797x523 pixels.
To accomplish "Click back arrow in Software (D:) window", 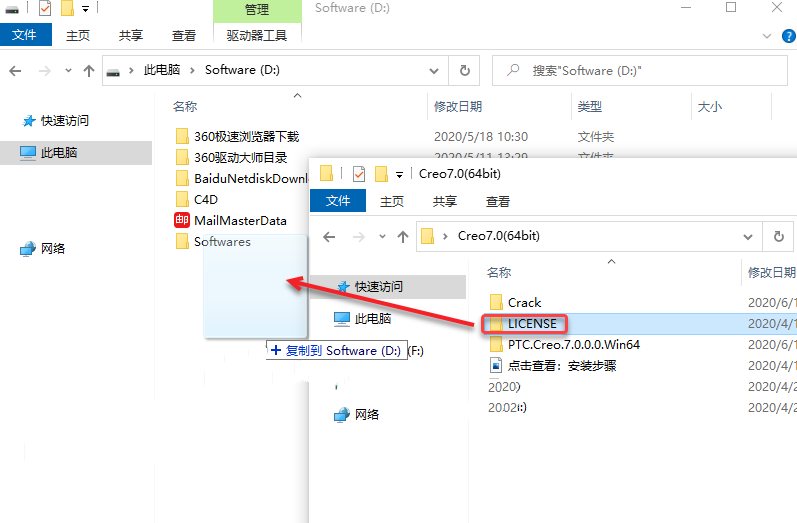I will click(x=15, y=71).
